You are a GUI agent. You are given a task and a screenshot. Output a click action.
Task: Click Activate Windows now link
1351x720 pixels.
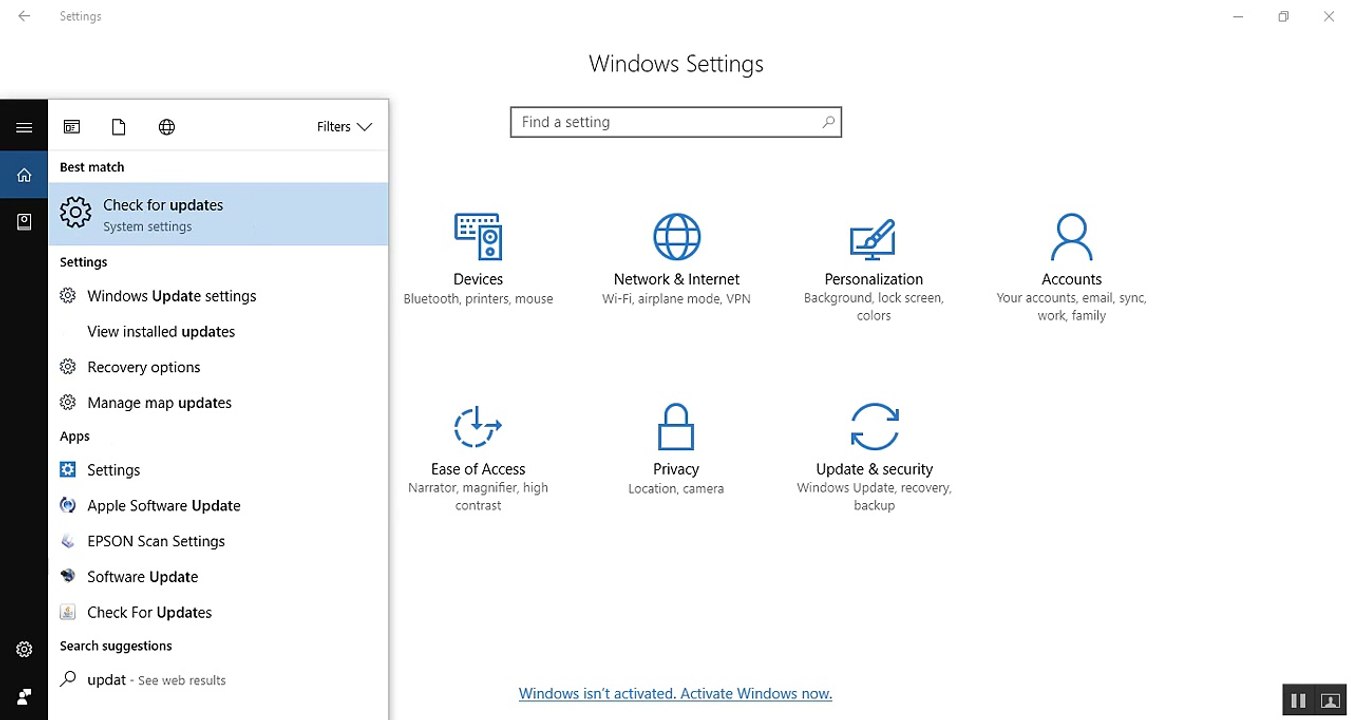click(x=675, y=693)
